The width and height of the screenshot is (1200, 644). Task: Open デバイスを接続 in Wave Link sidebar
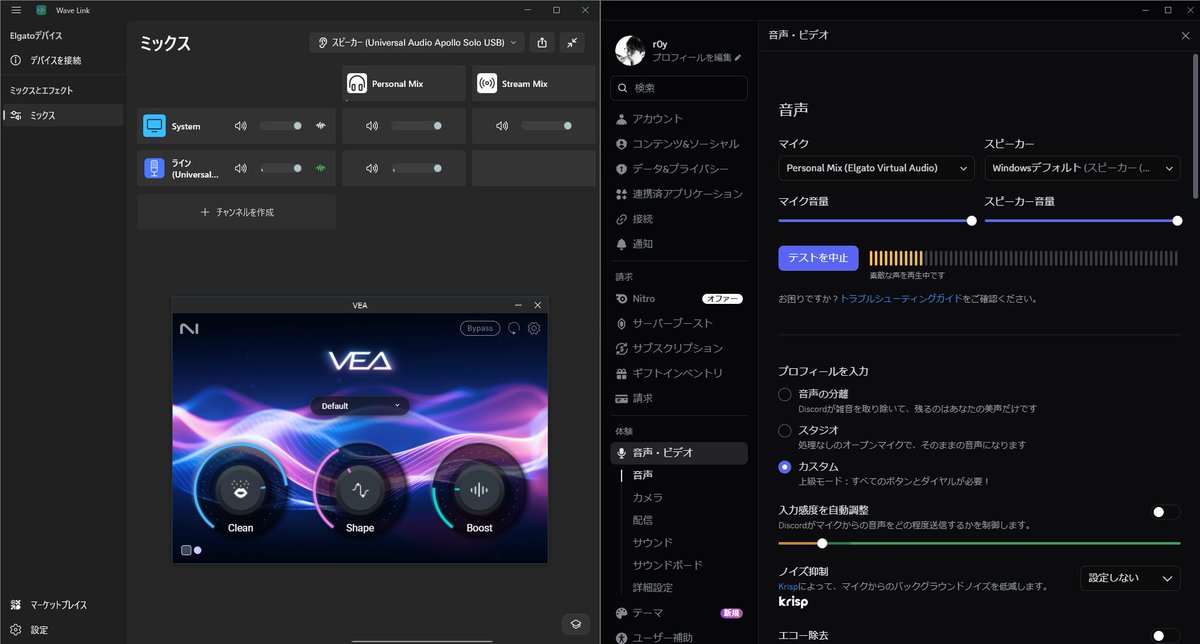click(x=62, y=60)
